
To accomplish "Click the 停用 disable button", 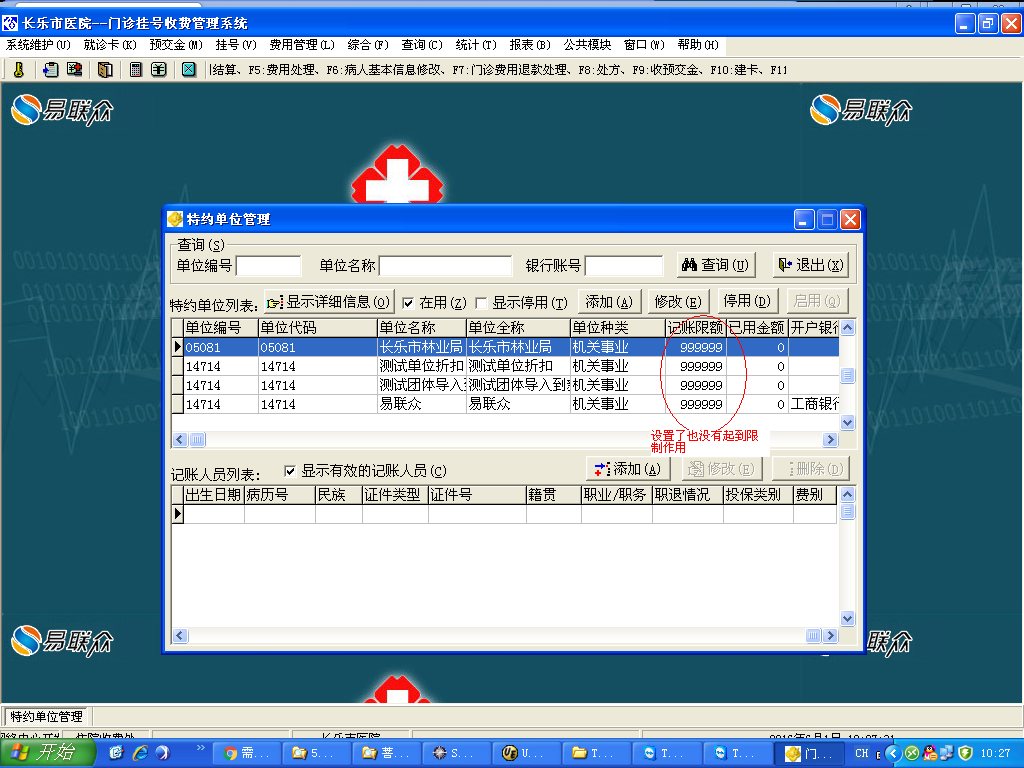I will coord(747,301).
